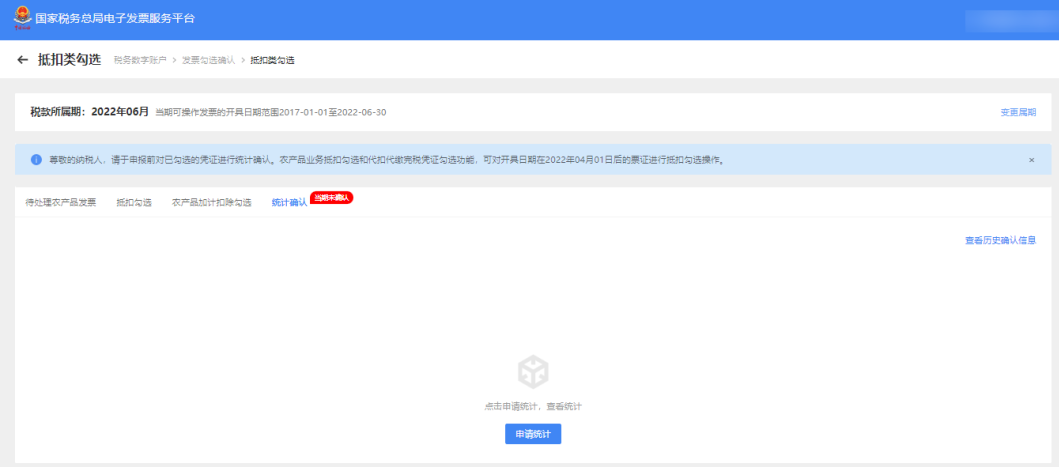The height and width of the screenshot is (467, 1059).
Task: View 查看历史确认信息 link
Action: (x=1000, y=240)
